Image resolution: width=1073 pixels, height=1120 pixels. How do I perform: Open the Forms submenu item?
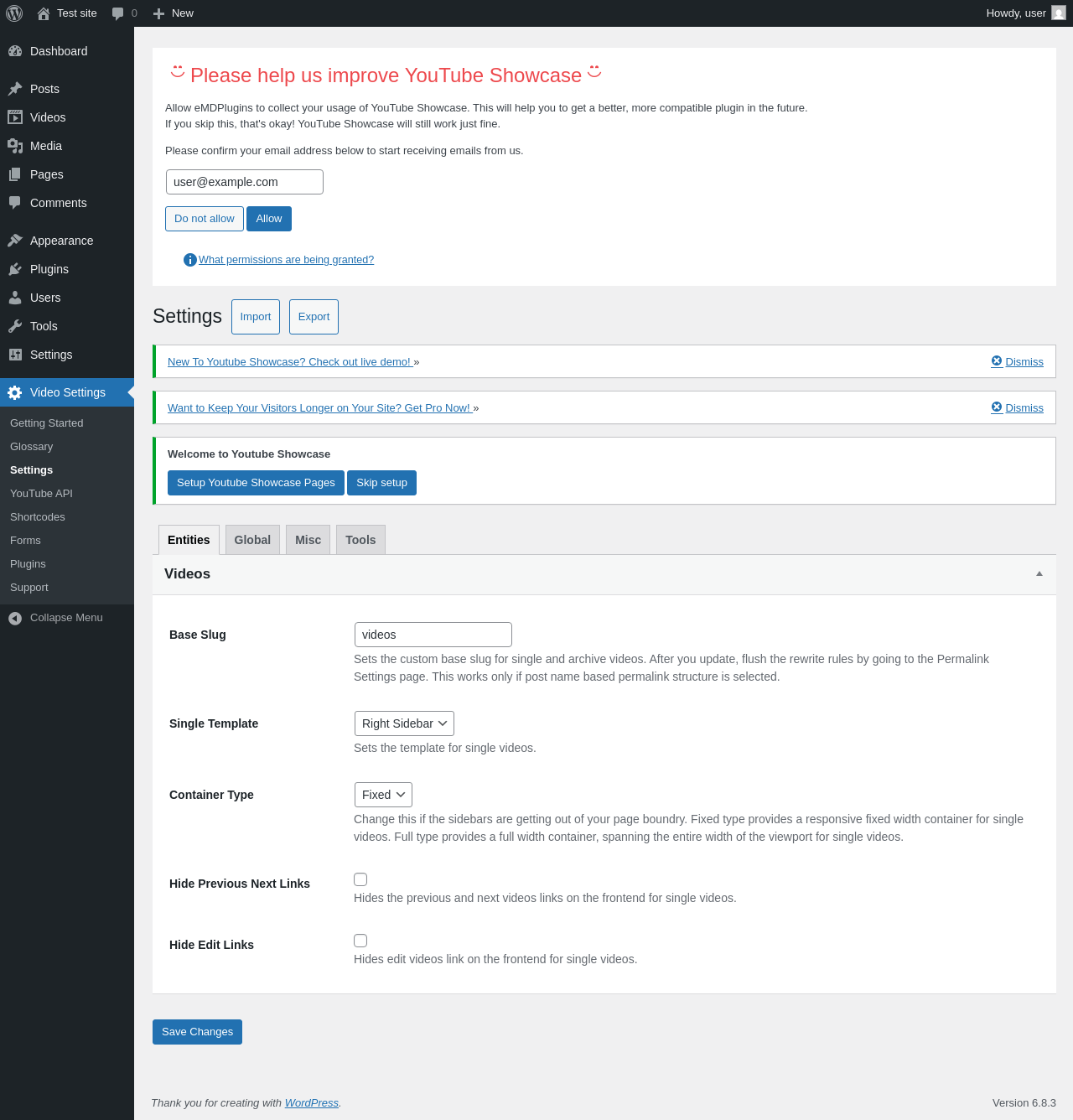click(25, 541)
